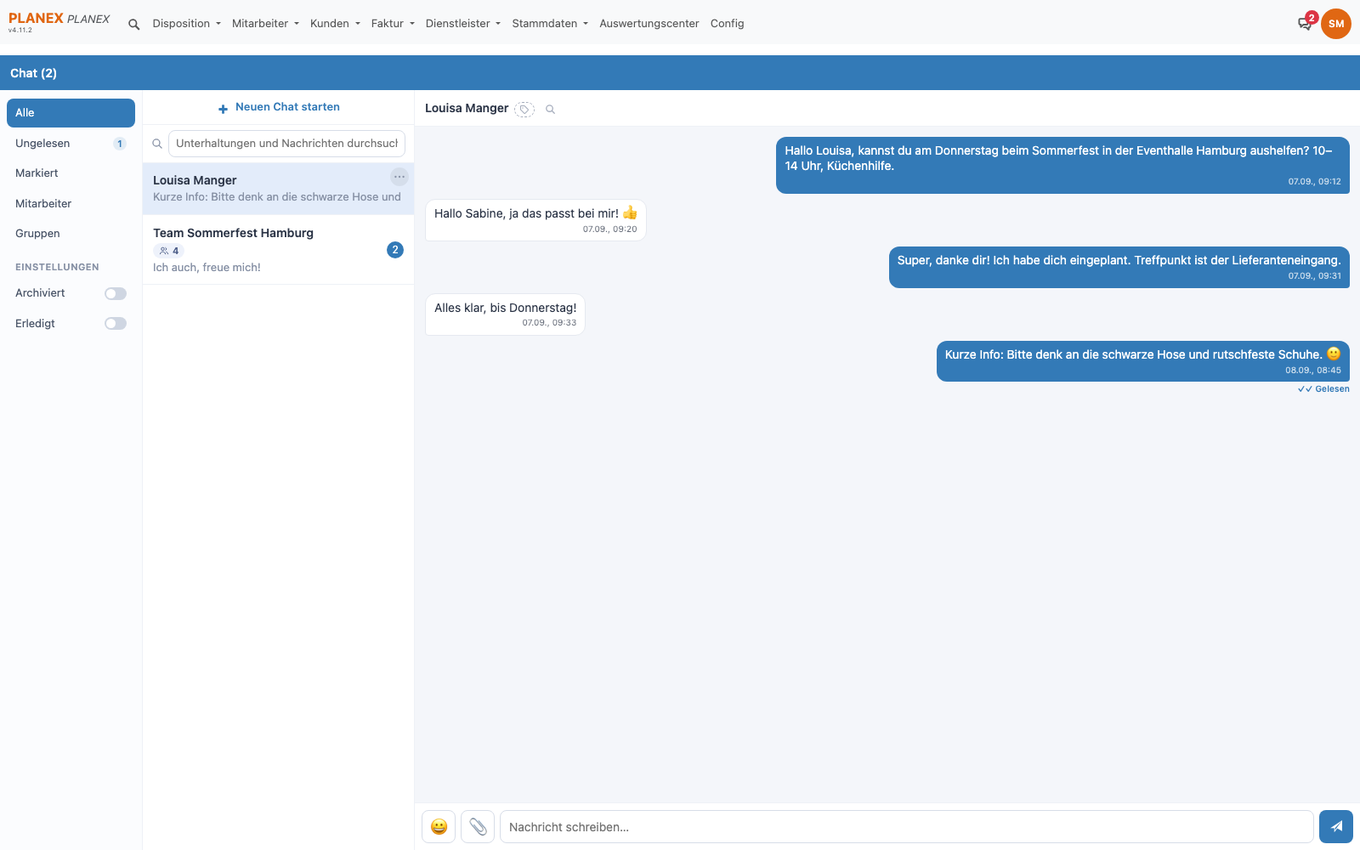The image size is (1360, 850).
Task: Enable the Erledigt toggle
Action: pyautogui.click(x=116, y=324)
